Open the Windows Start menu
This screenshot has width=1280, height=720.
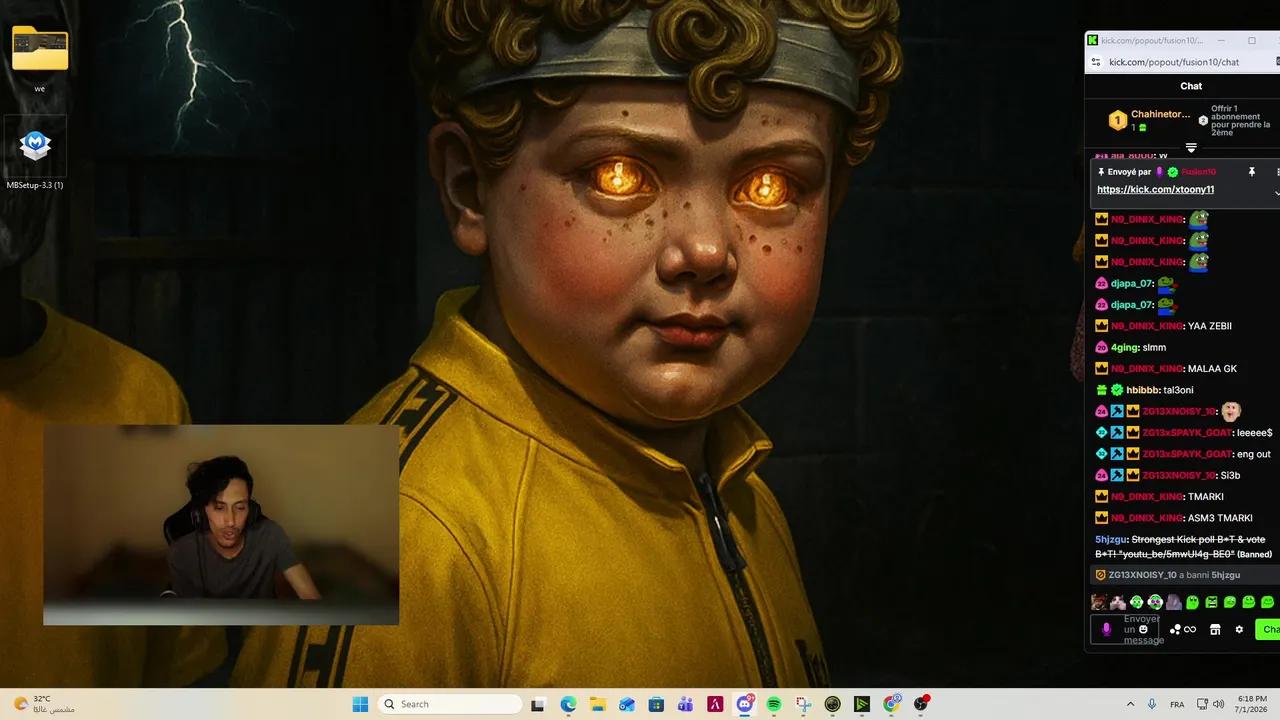click(360, 704)
